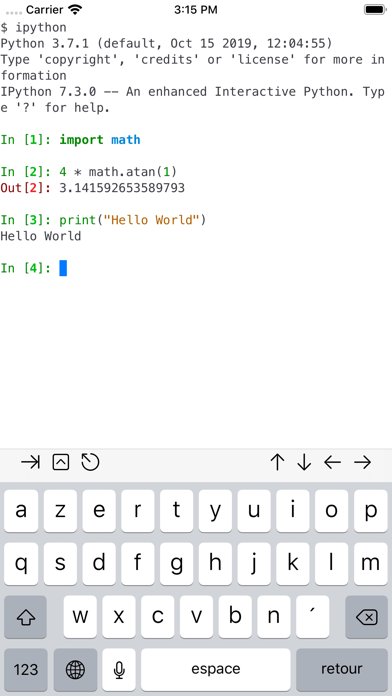Tap the retour key
Viewport: 392px width, 696px height.
pyautogui.click(x=342, y=669)
